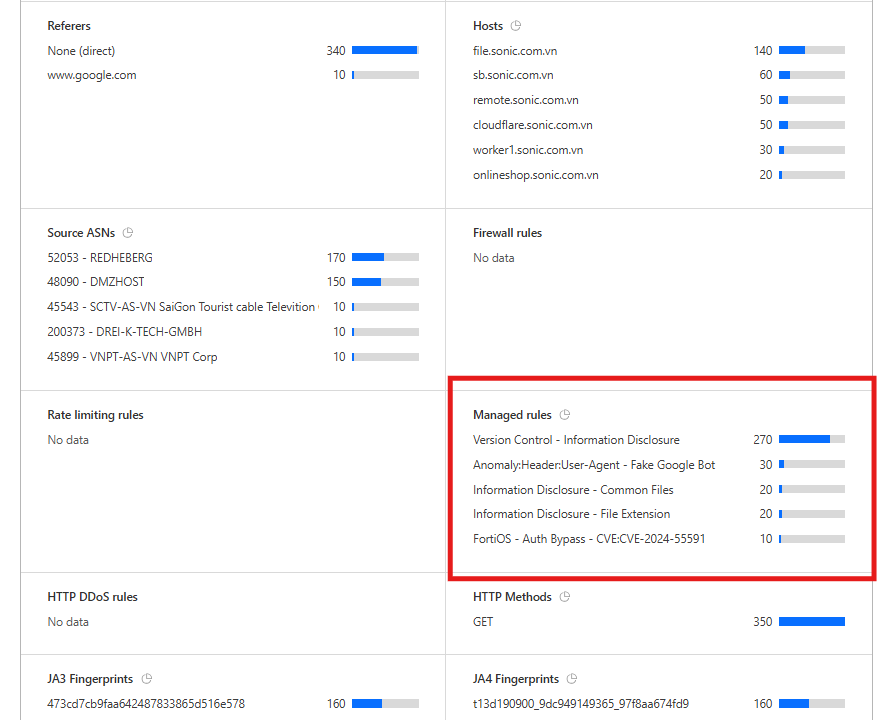881x720 pixels.
Task: Select the 45899 - VNPT-AS-VN VNPT Corp entry
Action: [132, 357]
